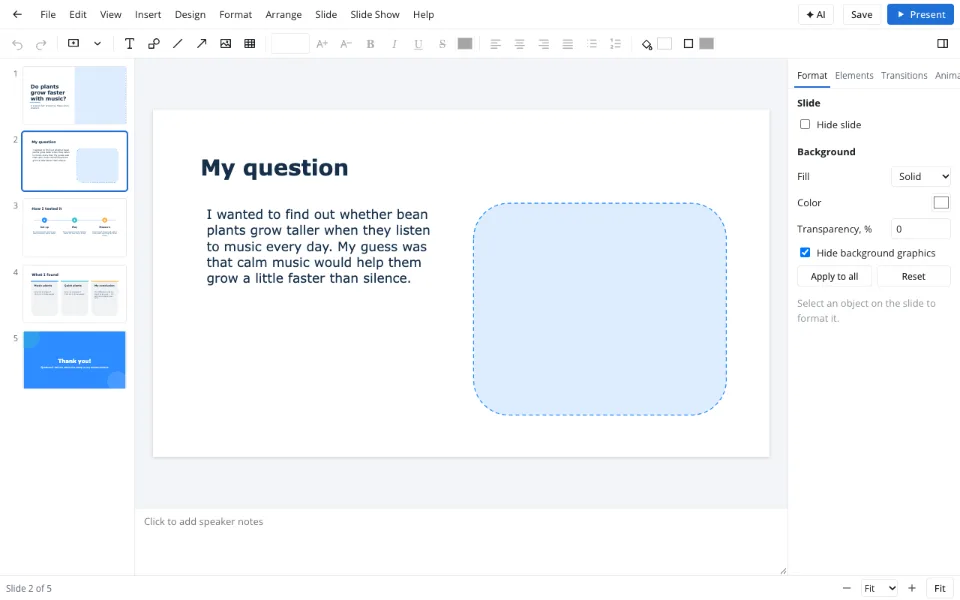Select slide 1 thumbnail
This screenshot has width=960, height=600.
coord(75,96)
